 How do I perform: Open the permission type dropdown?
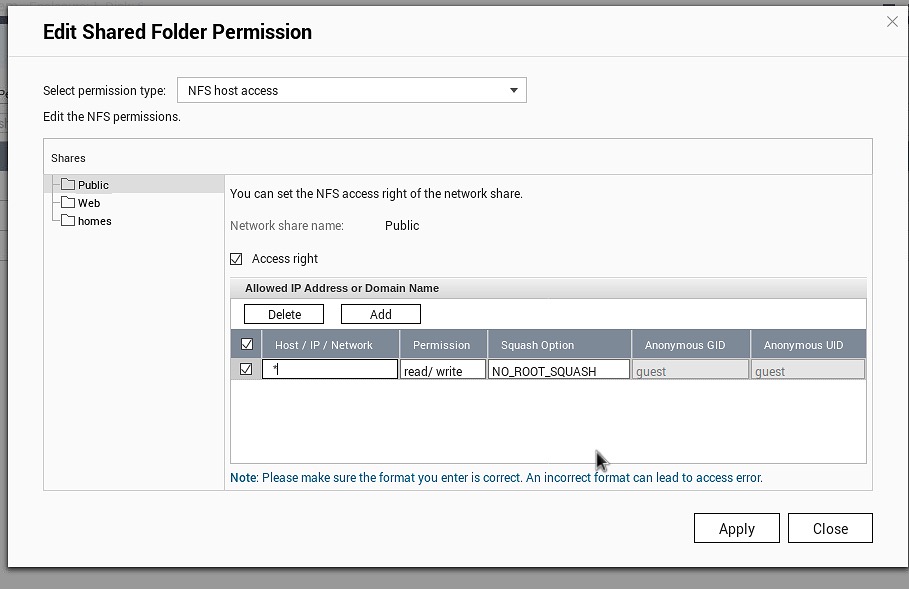point(351,90)
